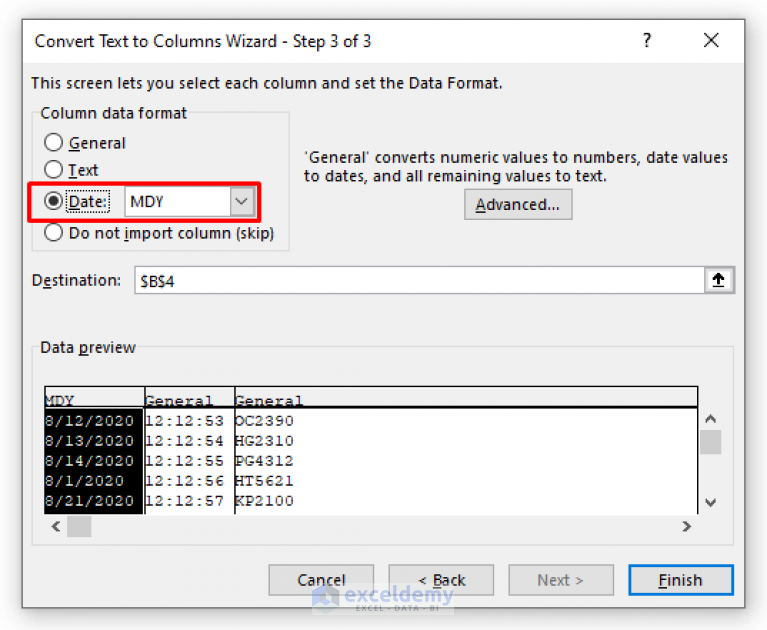The height and width of the screenshot is (630, 767).
Task: Click the 12:12:57 preview cell
Action: (x=184, y=501)
